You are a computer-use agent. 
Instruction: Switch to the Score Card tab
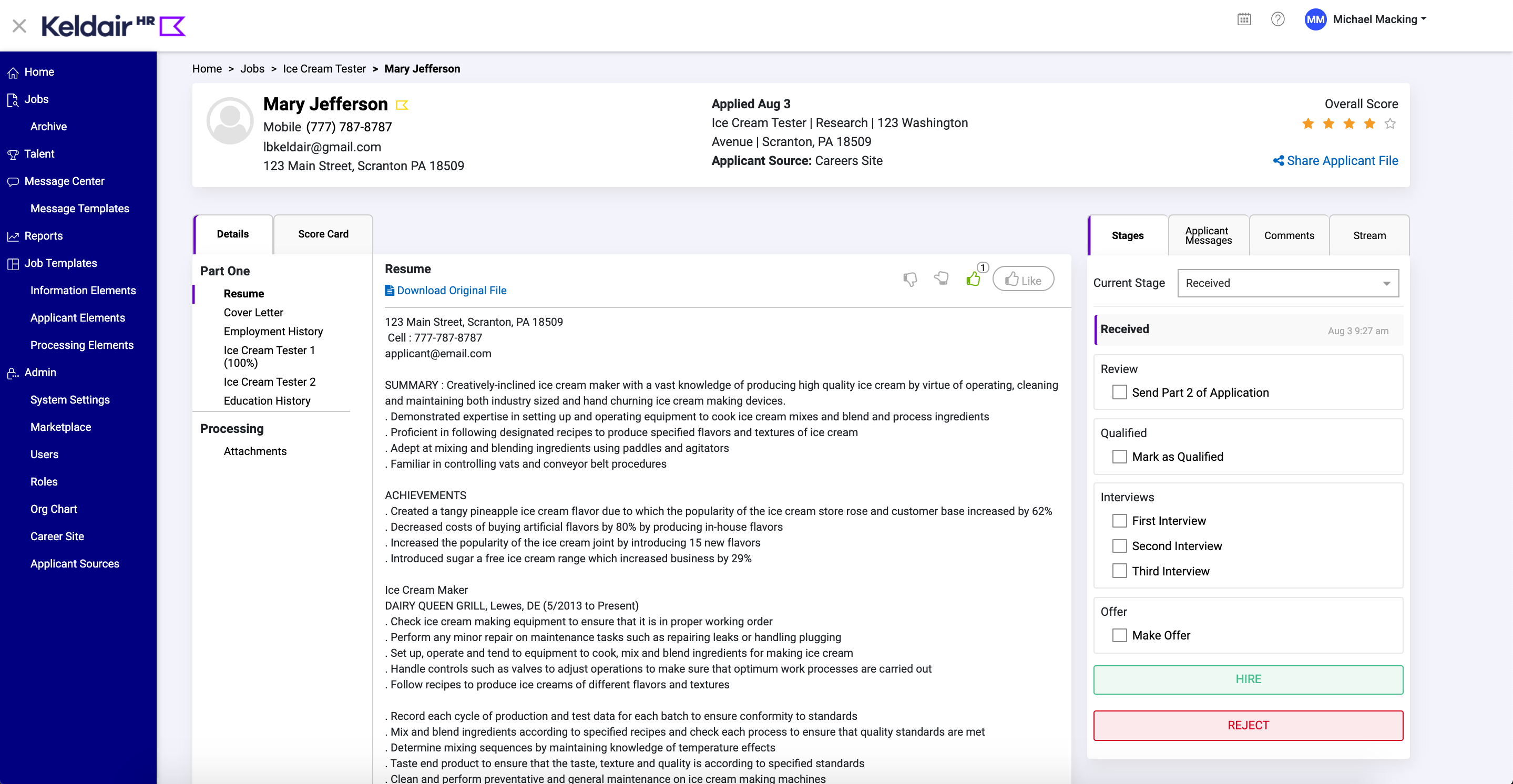click(x=323, y=234)
